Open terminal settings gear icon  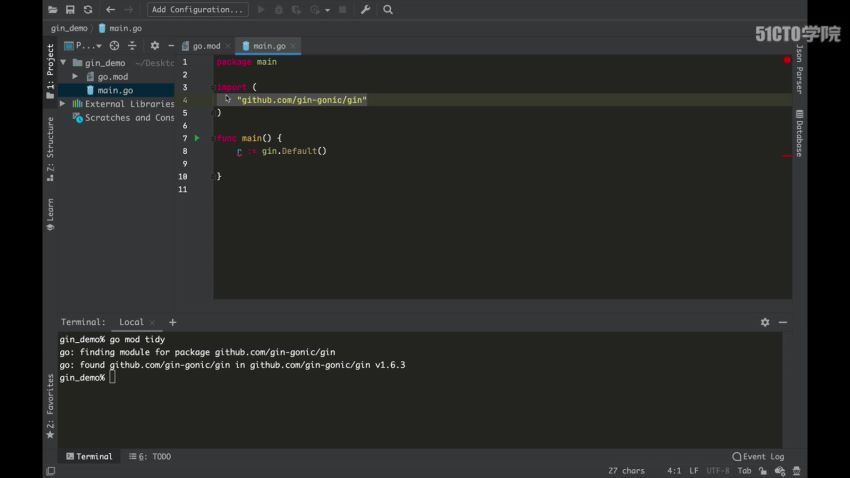pos(765,322)
